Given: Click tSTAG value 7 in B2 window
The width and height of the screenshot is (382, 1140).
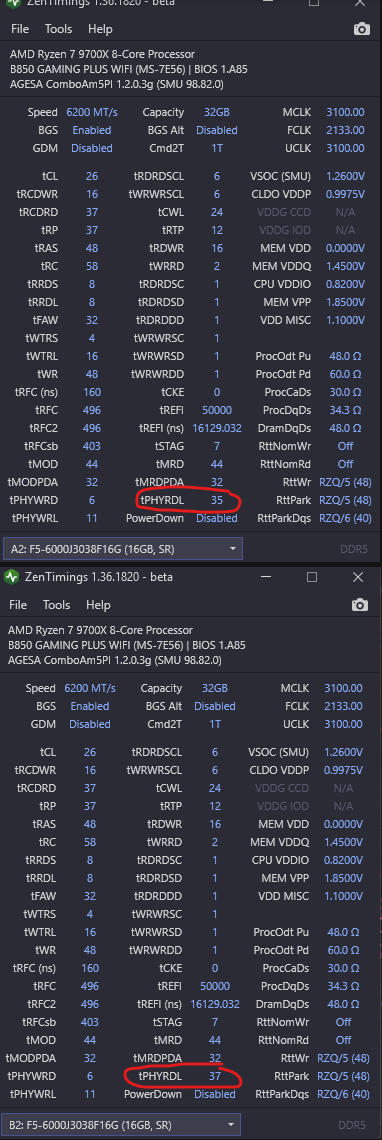Looking at the screenshot, I should (x=215, y=1021).
